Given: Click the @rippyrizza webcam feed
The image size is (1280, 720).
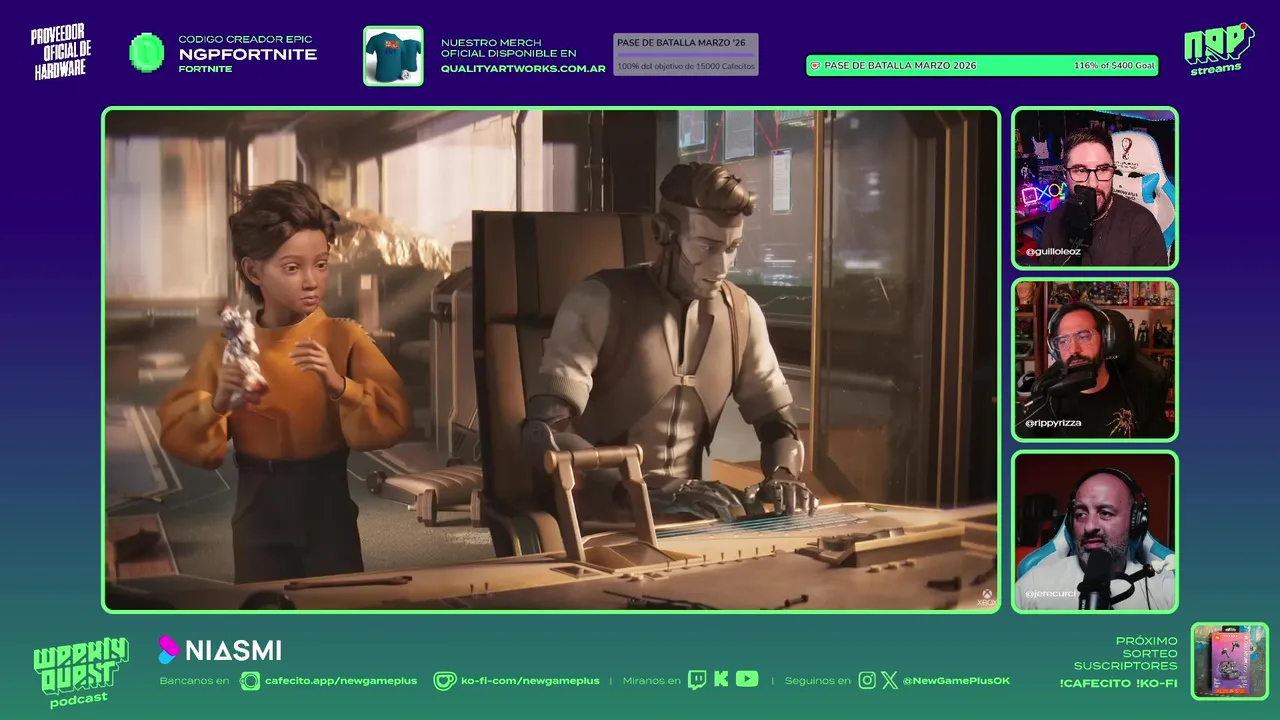Looking at the screenshot, I should [x=1095, y=360].
